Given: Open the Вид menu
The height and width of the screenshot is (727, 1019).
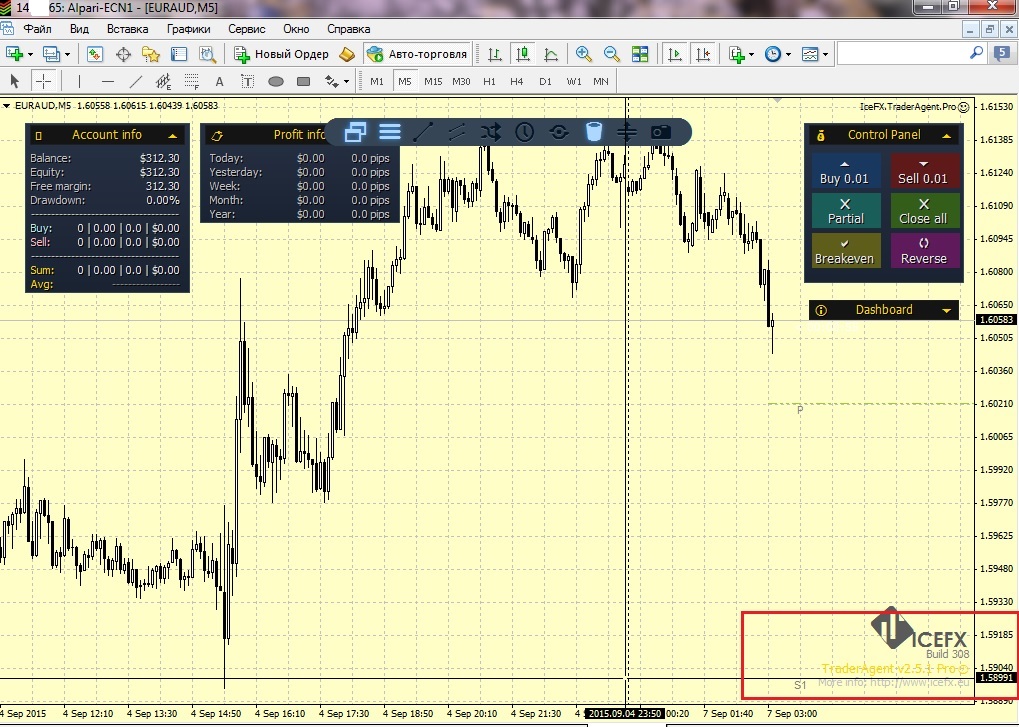Looking at the screenshot, I should pos(79,29).
